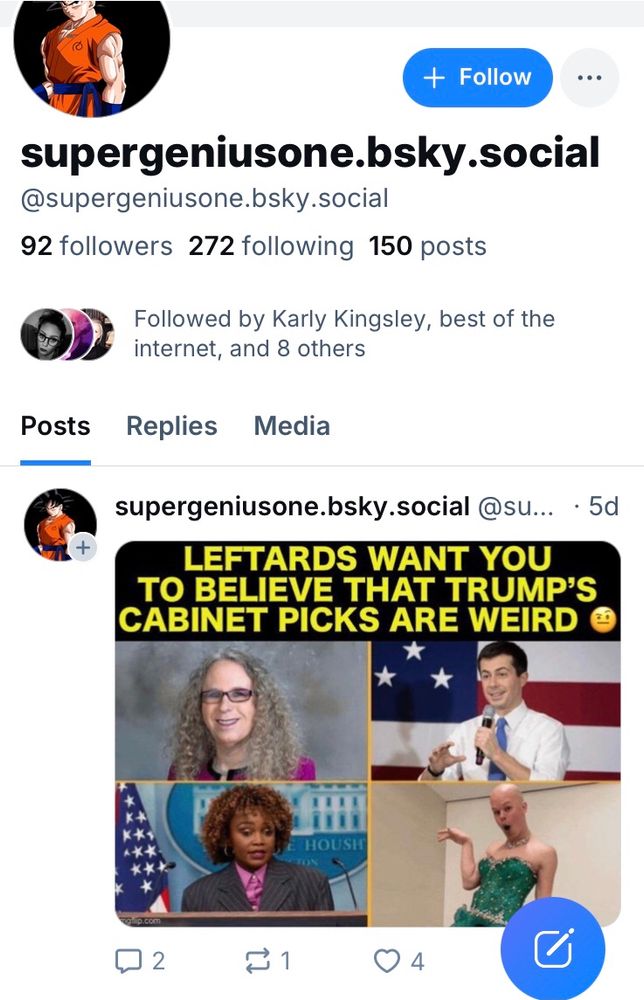
Task: Select the Posts tab
Action: [x=55, y=426]
